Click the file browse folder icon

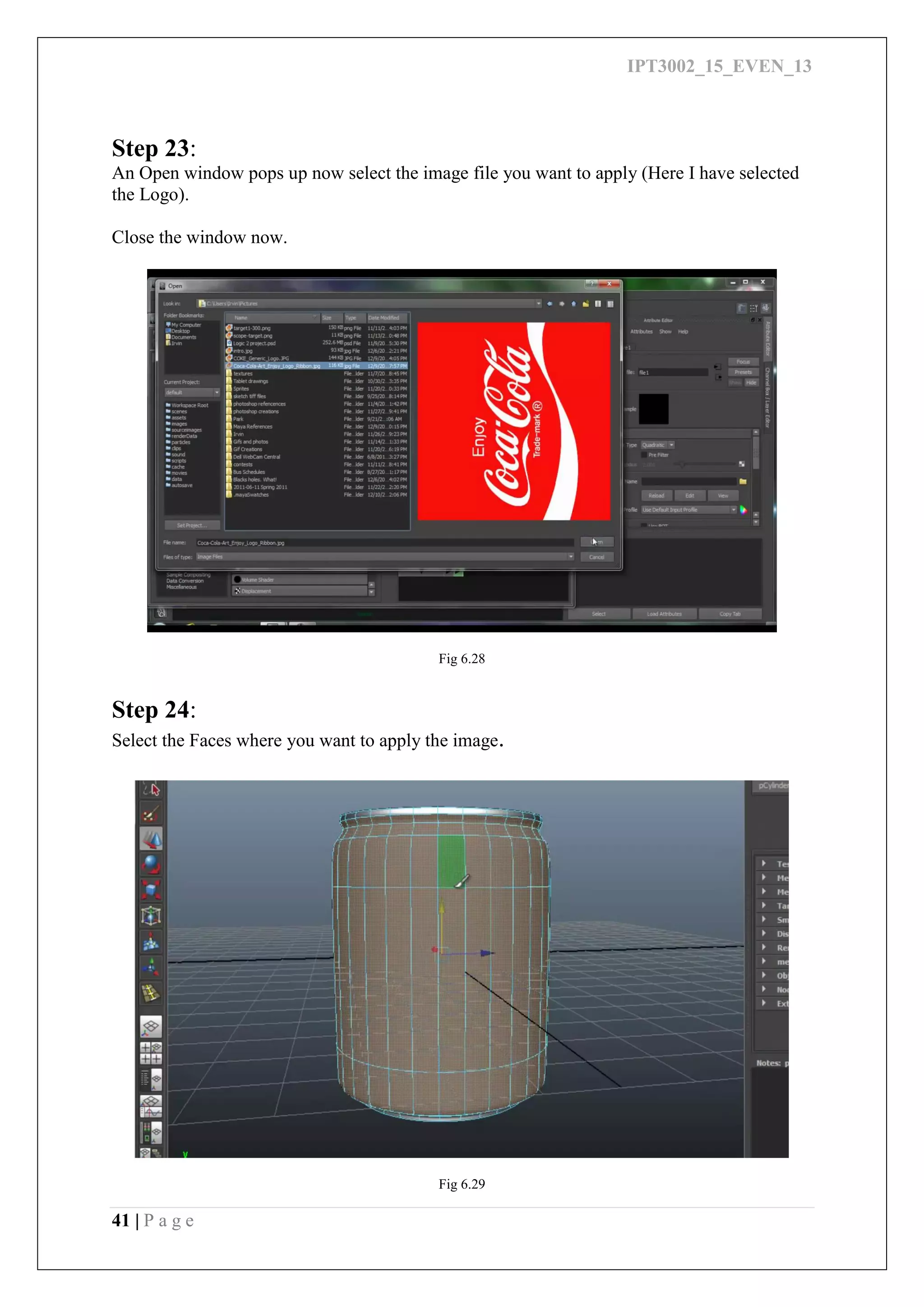coord(743,482)
